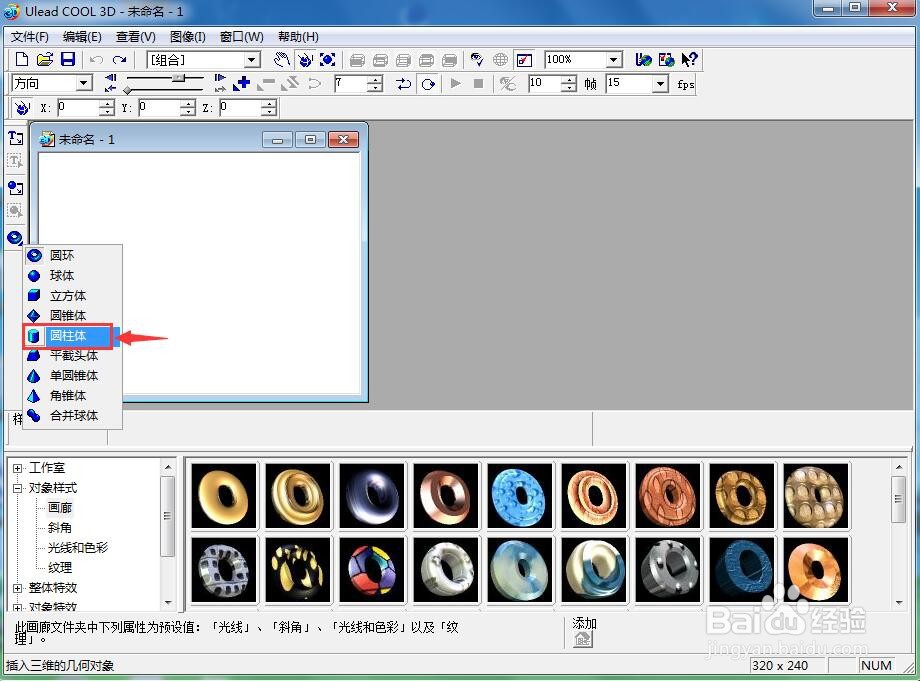Open the 图像(I) menu
This screenshot has height=681, width=920.
tap(188, 37)
